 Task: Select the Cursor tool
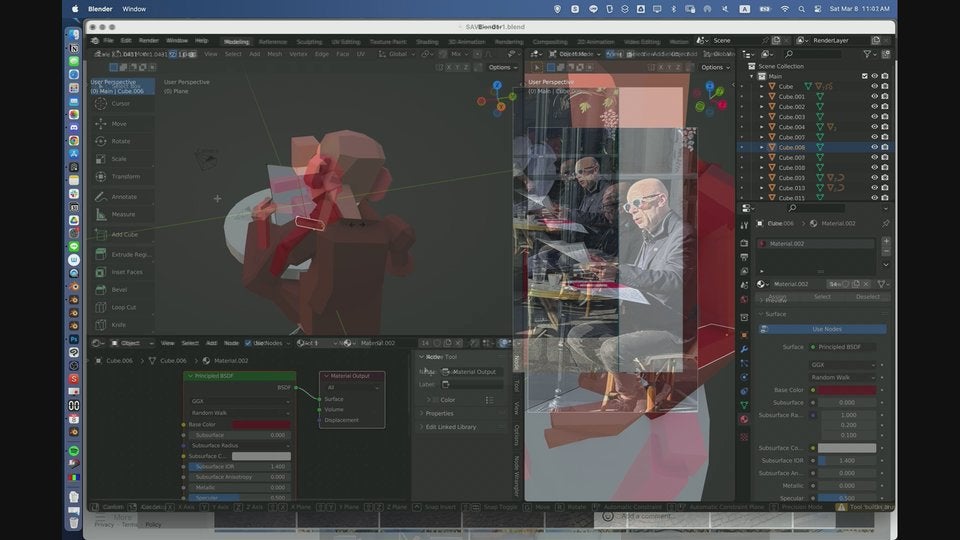pos(121,103)
